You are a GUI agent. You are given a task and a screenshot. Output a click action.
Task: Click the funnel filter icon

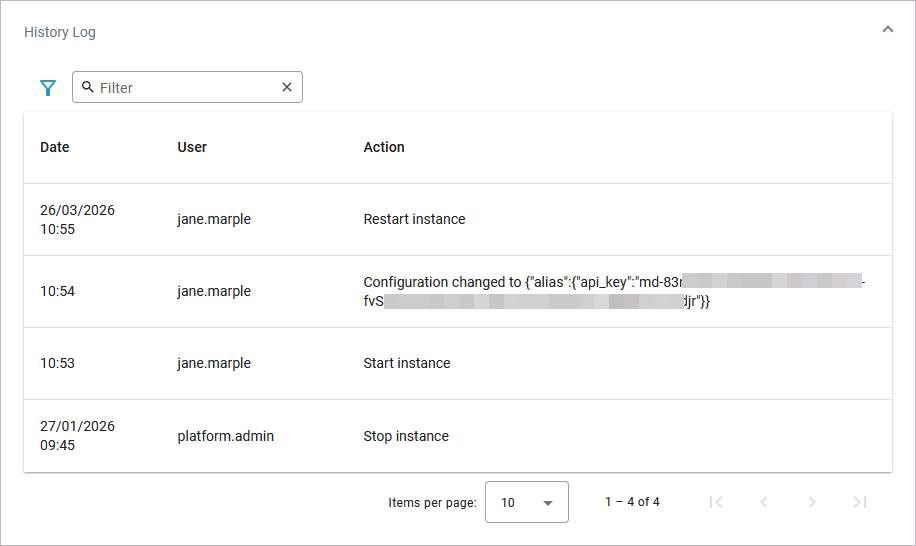click(x=48, y=88)
